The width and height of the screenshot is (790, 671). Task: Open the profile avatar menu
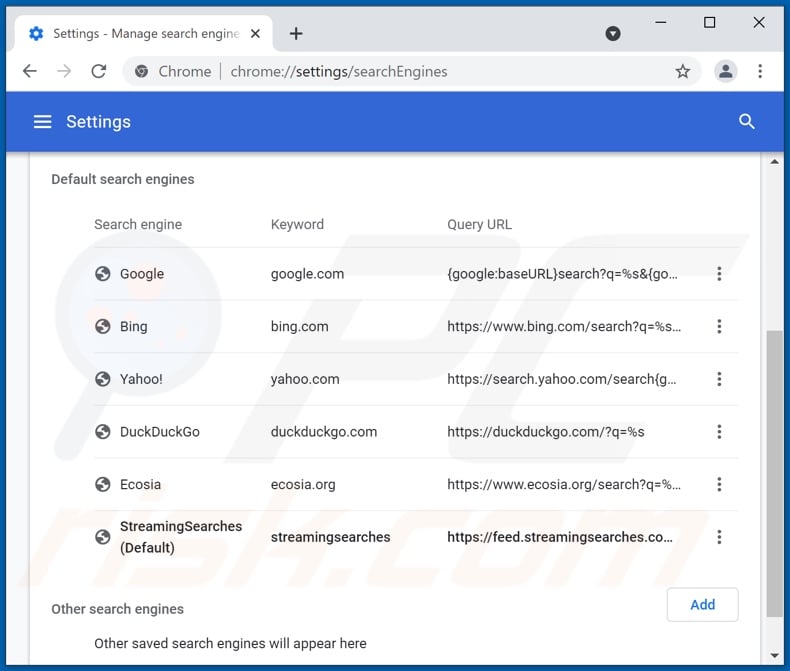pyautogui.click(x=726, y=72)
